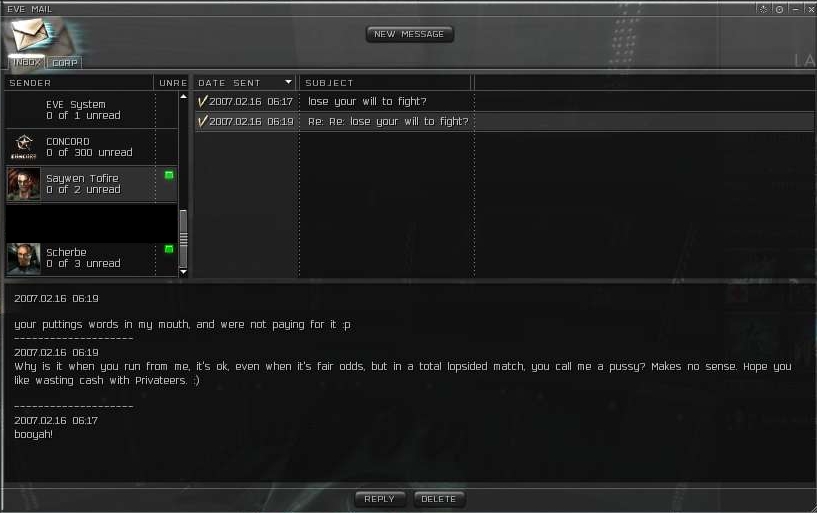Minimize the EVE Mail window
The height and width of the screenshot is (513, 817).
tap(794, 9)
